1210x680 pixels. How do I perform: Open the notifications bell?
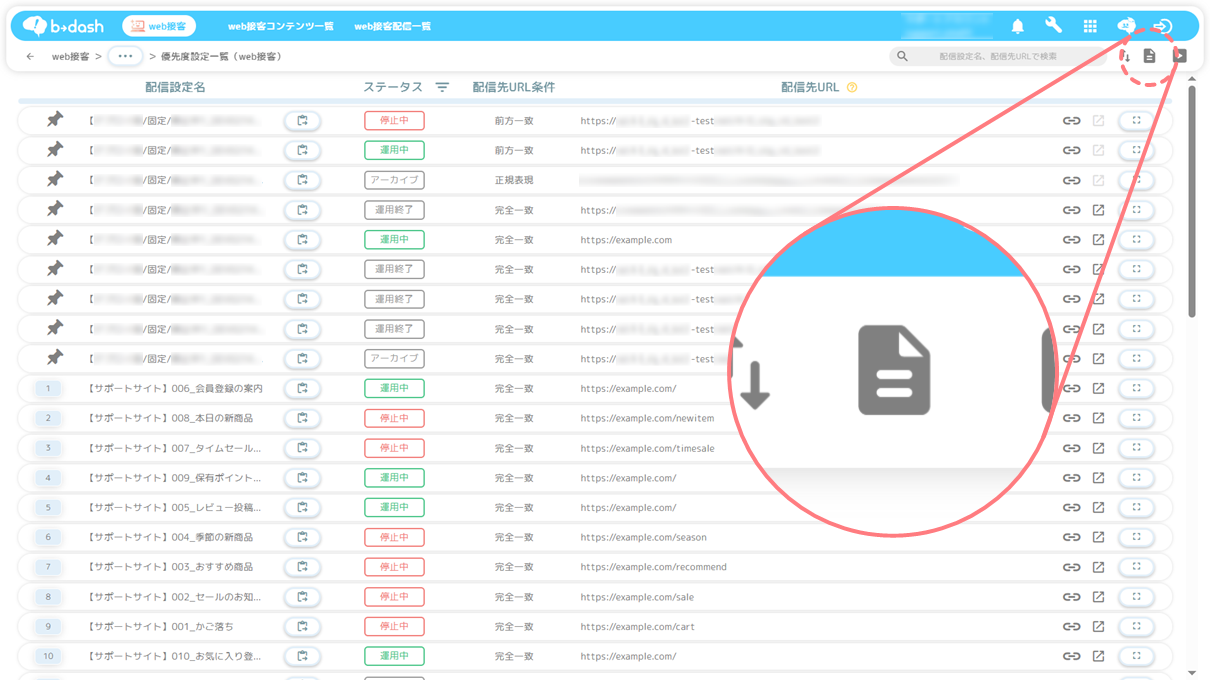[x=1017, y=27]
